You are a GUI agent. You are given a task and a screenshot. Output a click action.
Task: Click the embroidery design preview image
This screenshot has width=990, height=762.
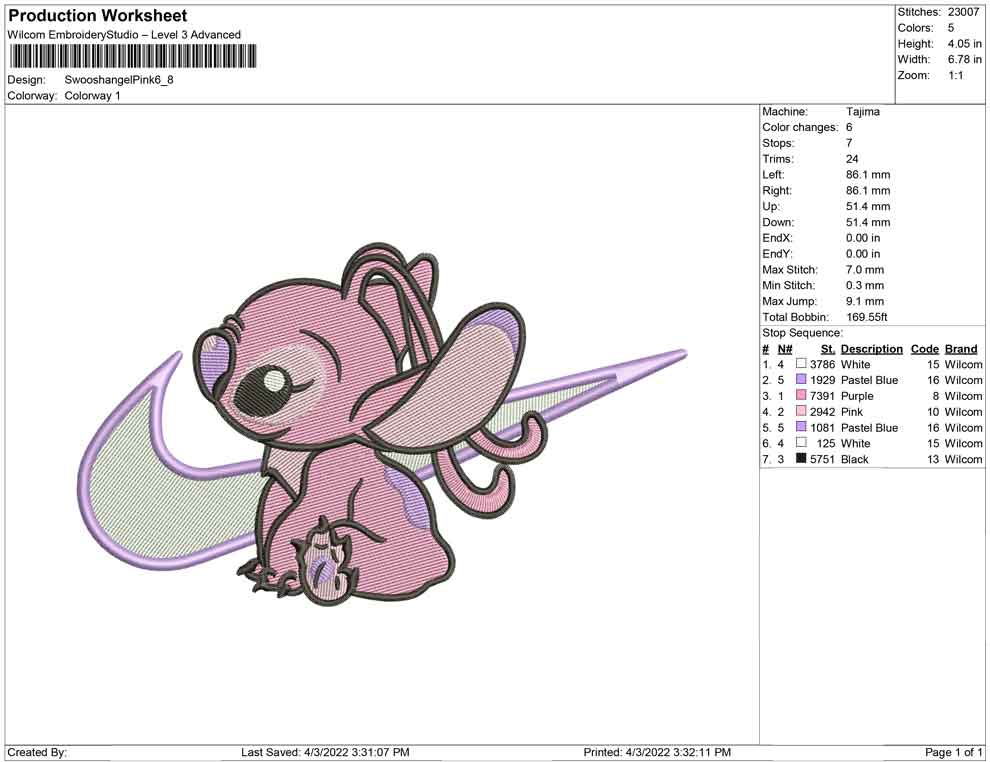[x=384, y=423]
